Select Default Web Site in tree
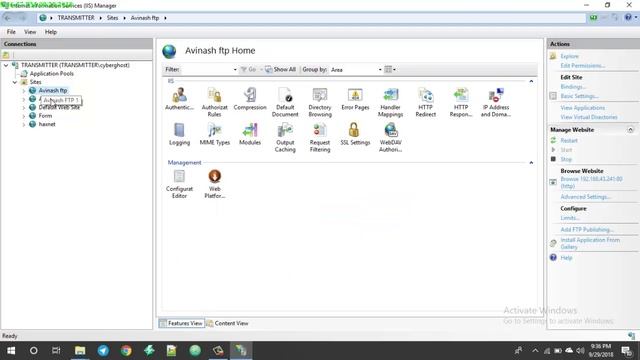 click(59, 107)
